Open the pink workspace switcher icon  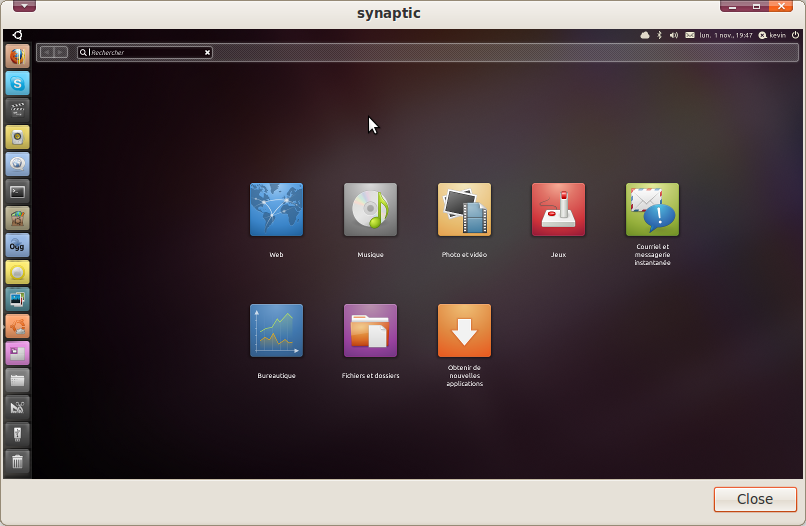[17, 353]
